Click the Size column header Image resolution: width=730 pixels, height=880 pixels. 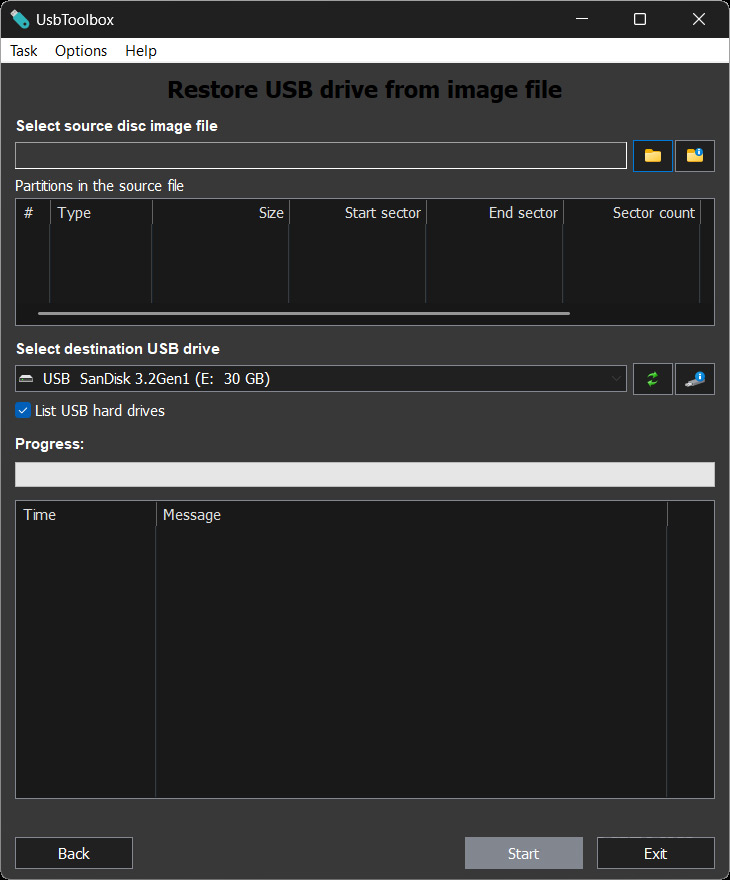coord(221,213)
